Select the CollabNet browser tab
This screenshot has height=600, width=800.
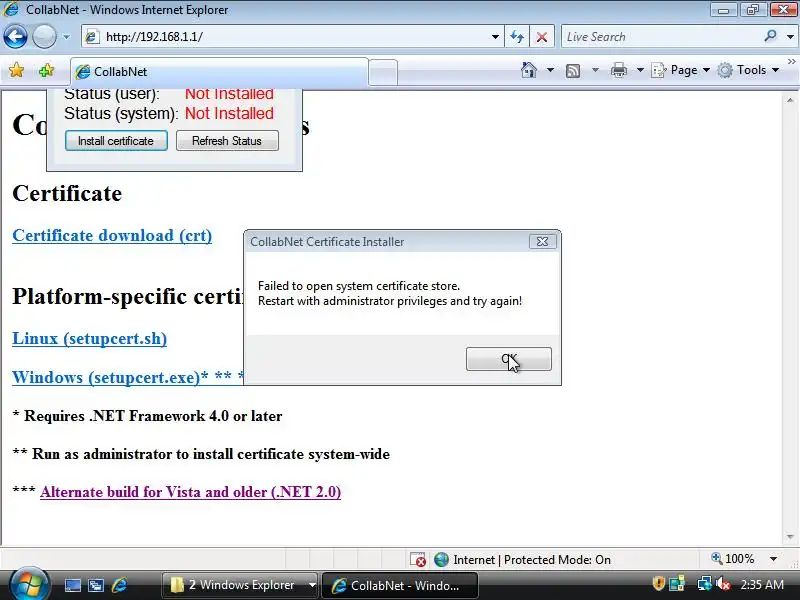click(219, 71)
